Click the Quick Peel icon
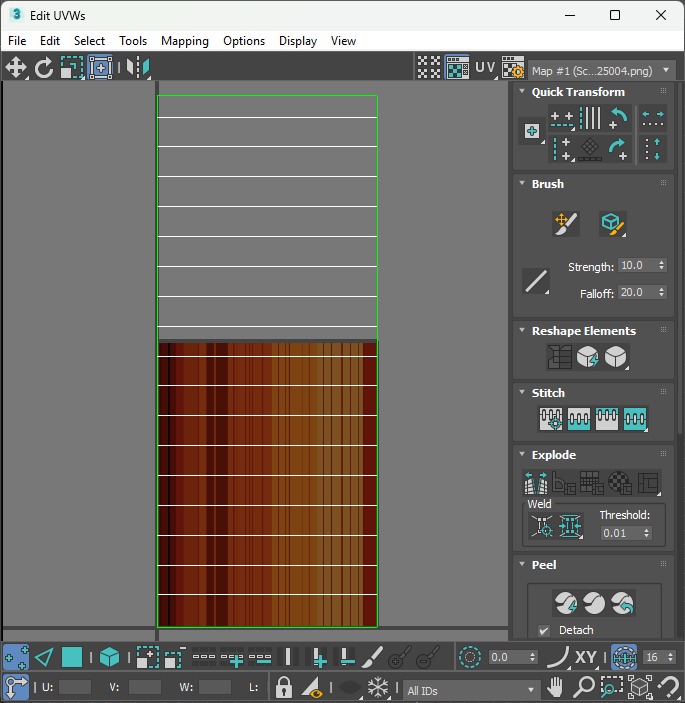The height and width of the screenshot is (703, 685). pos(566,603)
